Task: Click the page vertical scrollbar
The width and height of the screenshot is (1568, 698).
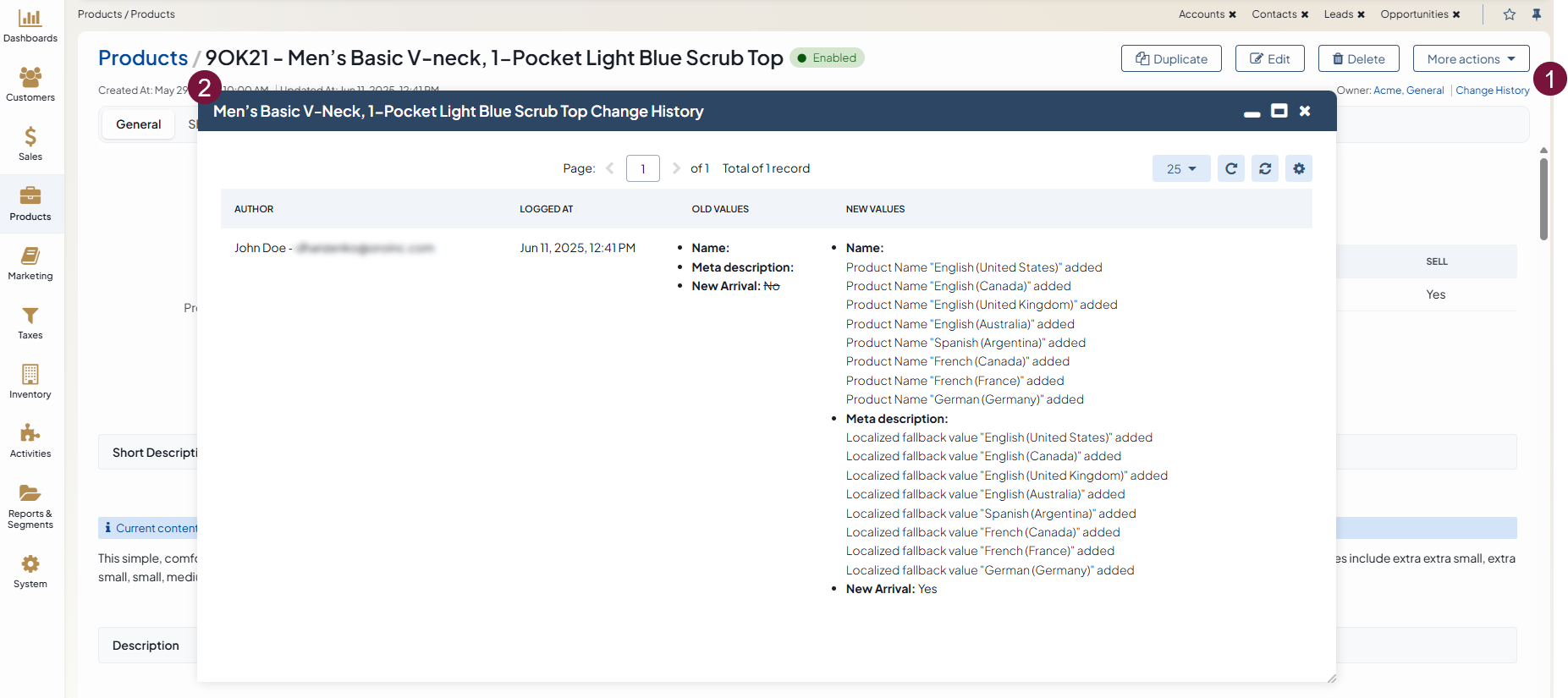Action: 1543,199
